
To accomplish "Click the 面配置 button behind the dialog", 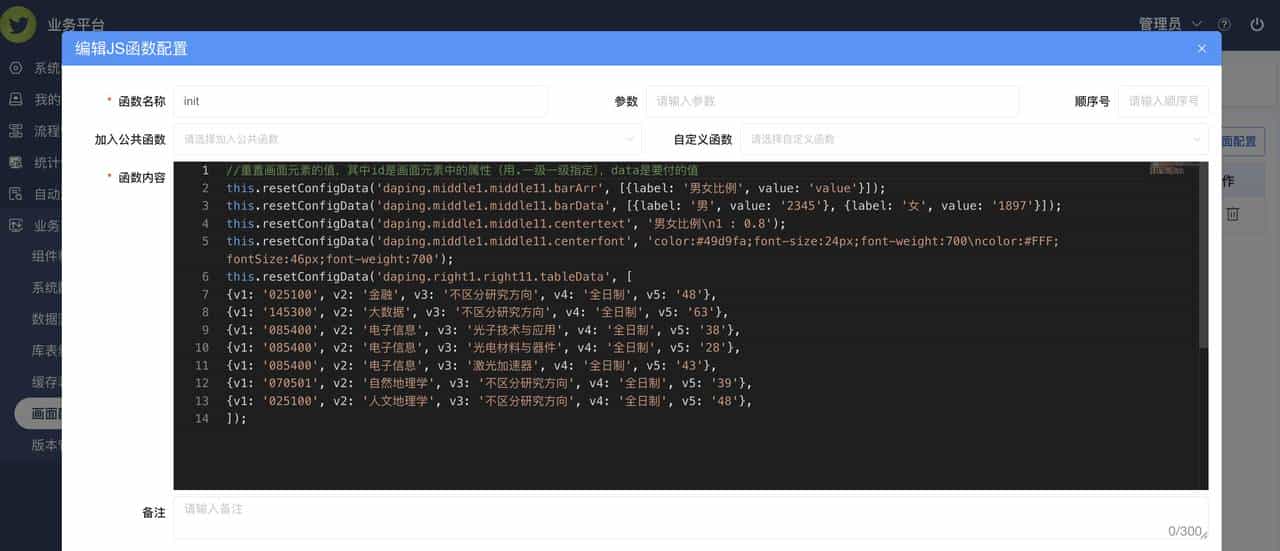I will pyautogui.click(x=1243, y=141).
